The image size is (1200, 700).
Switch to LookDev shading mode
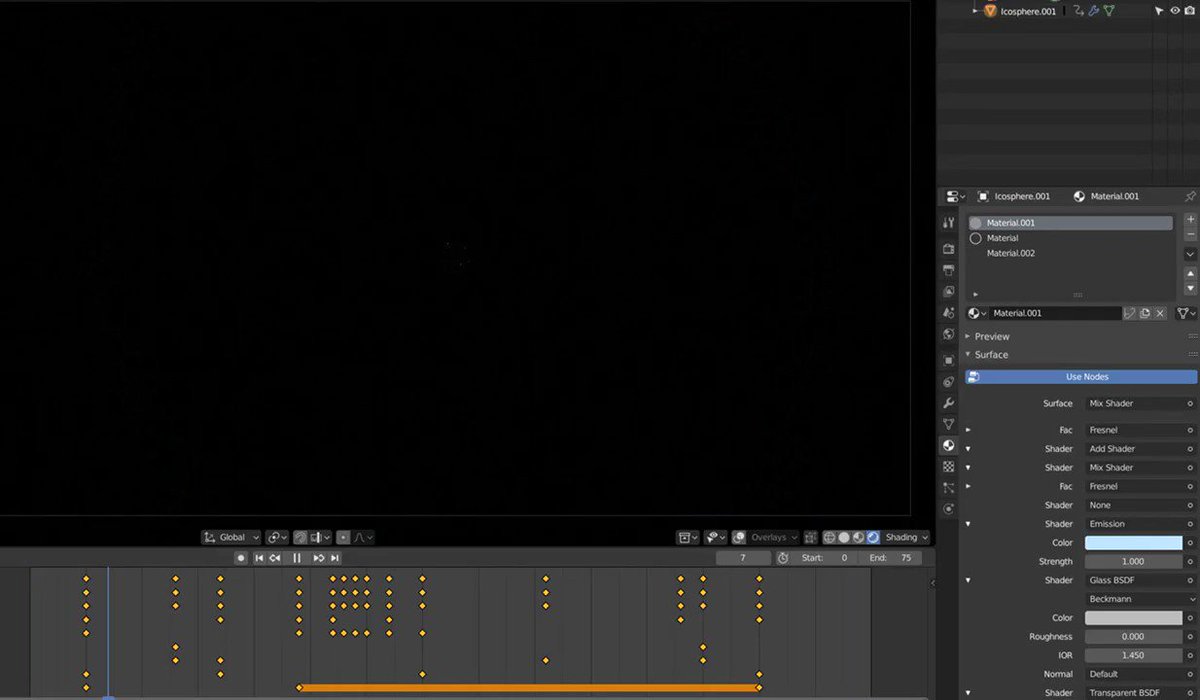858,537
